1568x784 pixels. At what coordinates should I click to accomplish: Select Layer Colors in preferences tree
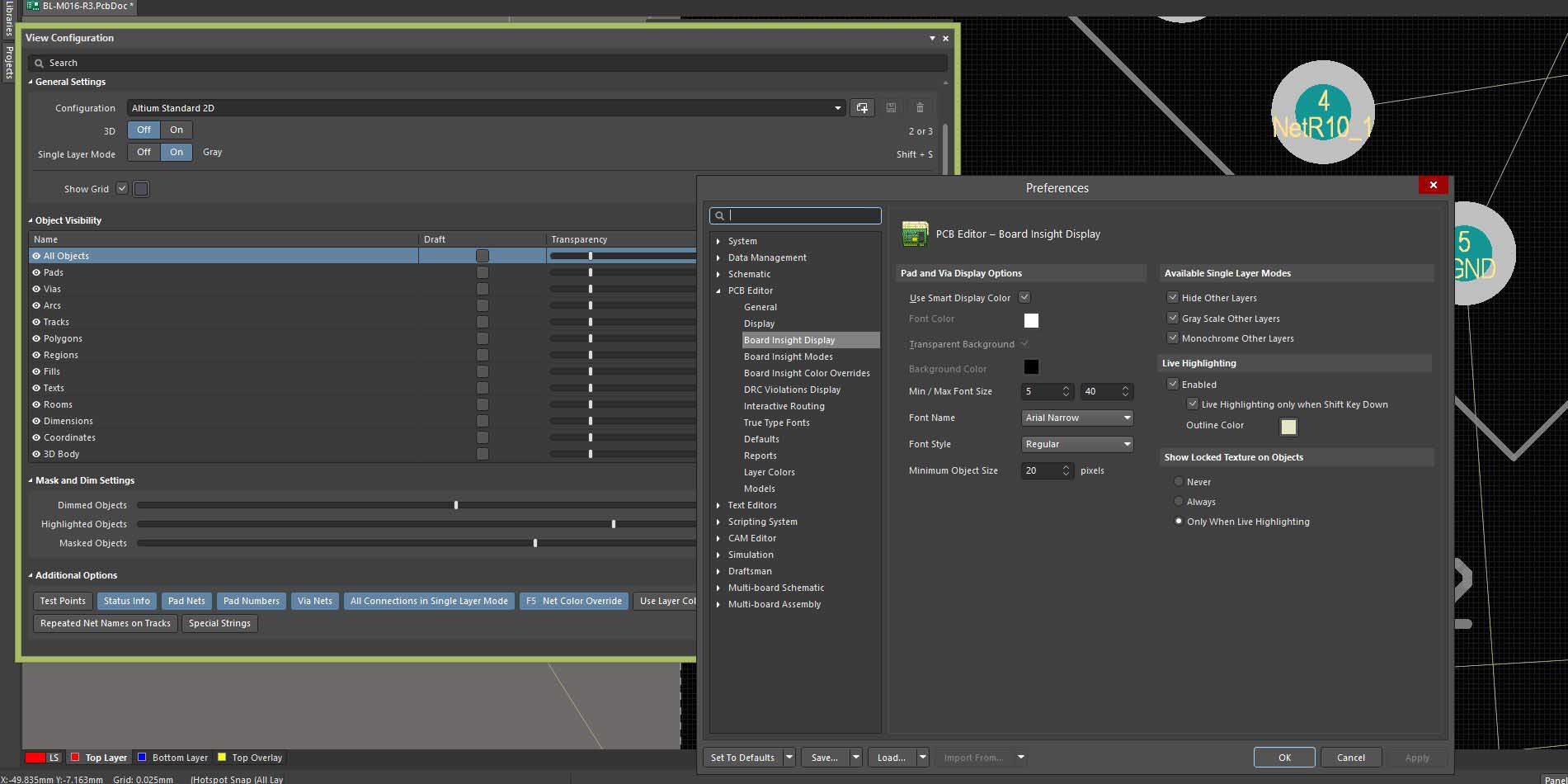point(769,472)
